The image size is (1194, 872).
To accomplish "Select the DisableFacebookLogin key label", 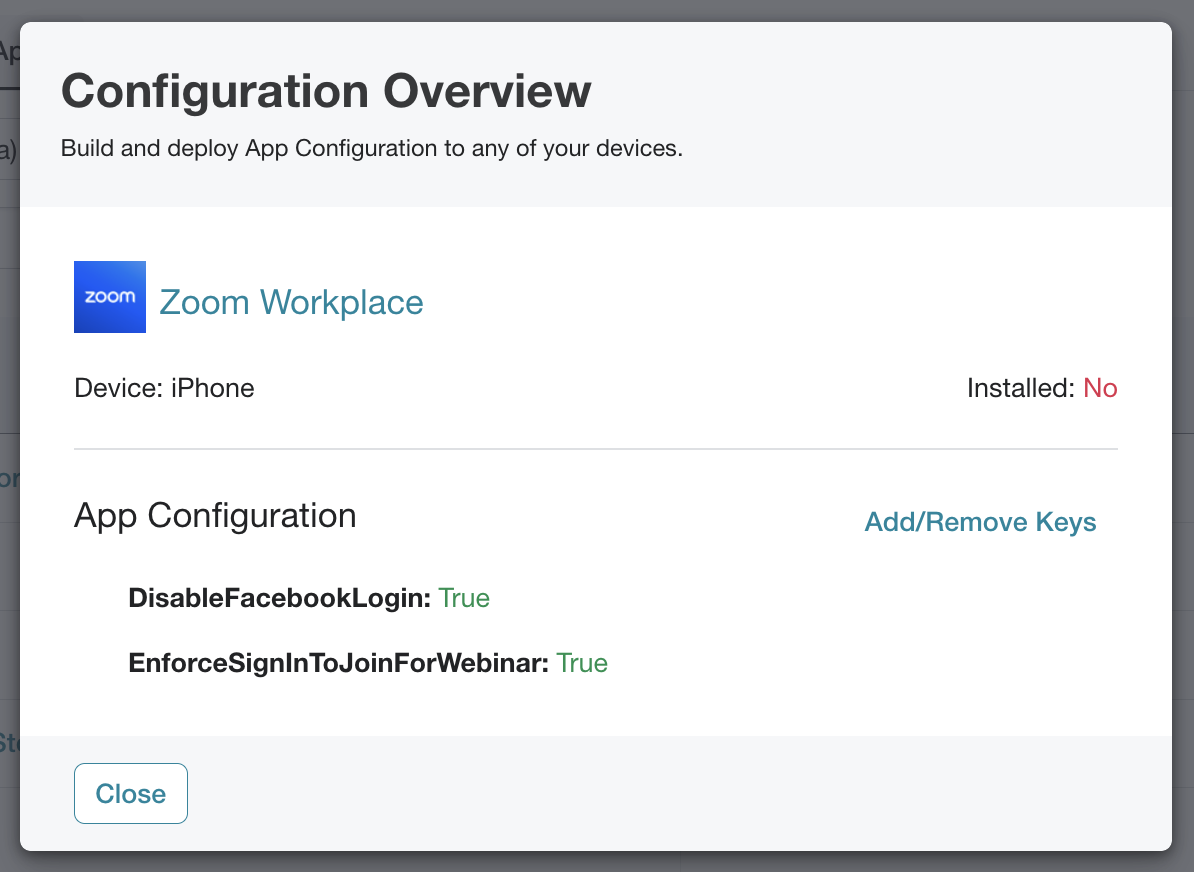I will click(279, 598).
